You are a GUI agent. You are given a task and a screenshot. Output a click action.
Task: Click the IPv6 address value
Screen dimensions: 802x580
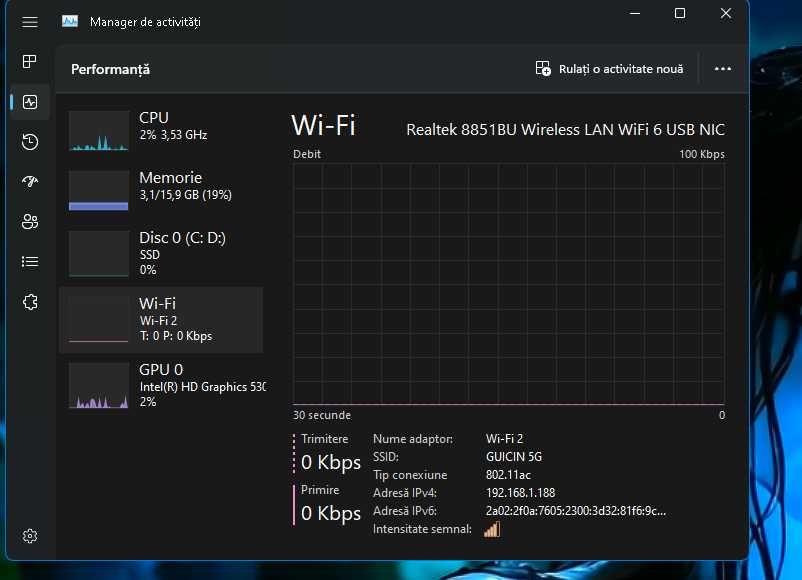[575, 511]
